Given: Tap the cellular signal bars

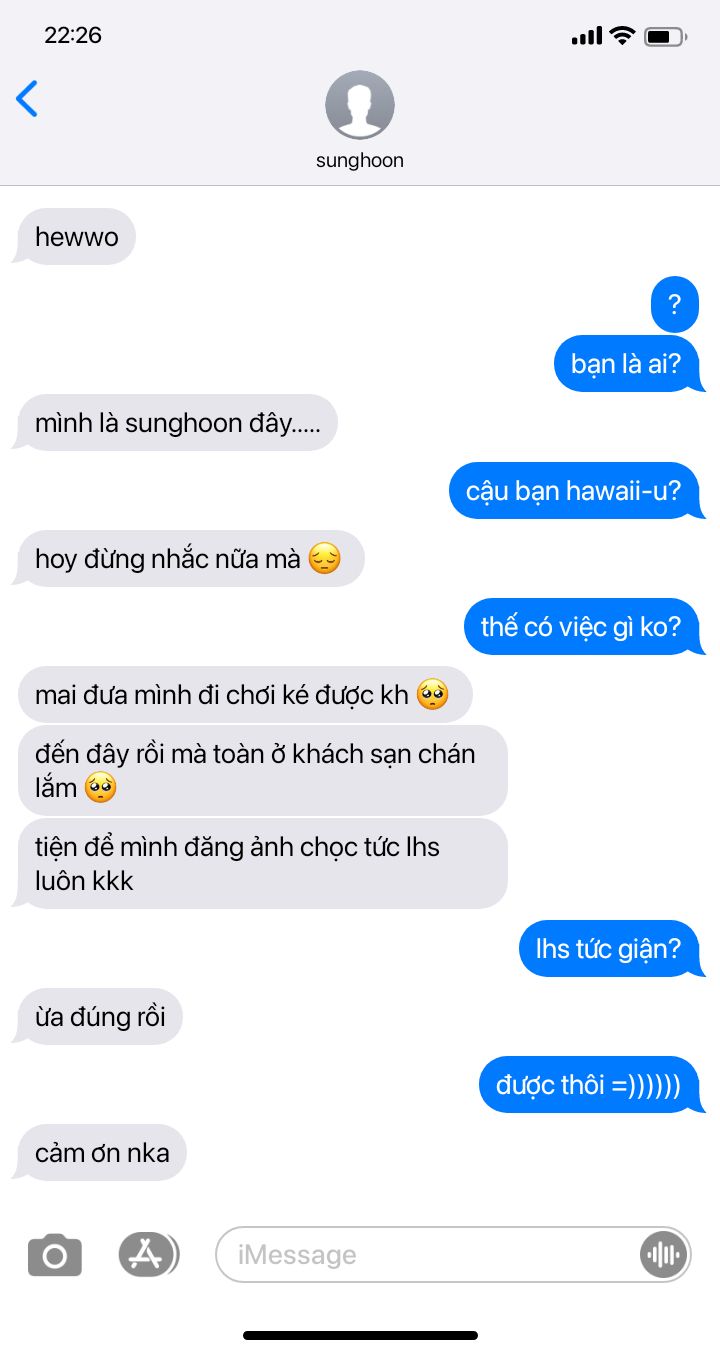Looking at the screenshot, I should click(x=586, y=37).
